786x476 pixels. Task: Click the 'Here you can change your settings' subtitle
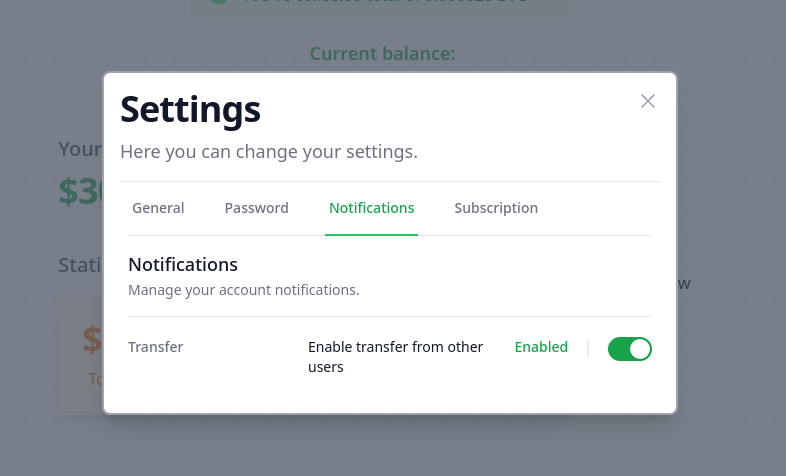pyautogui.click(x=268, y=153)
